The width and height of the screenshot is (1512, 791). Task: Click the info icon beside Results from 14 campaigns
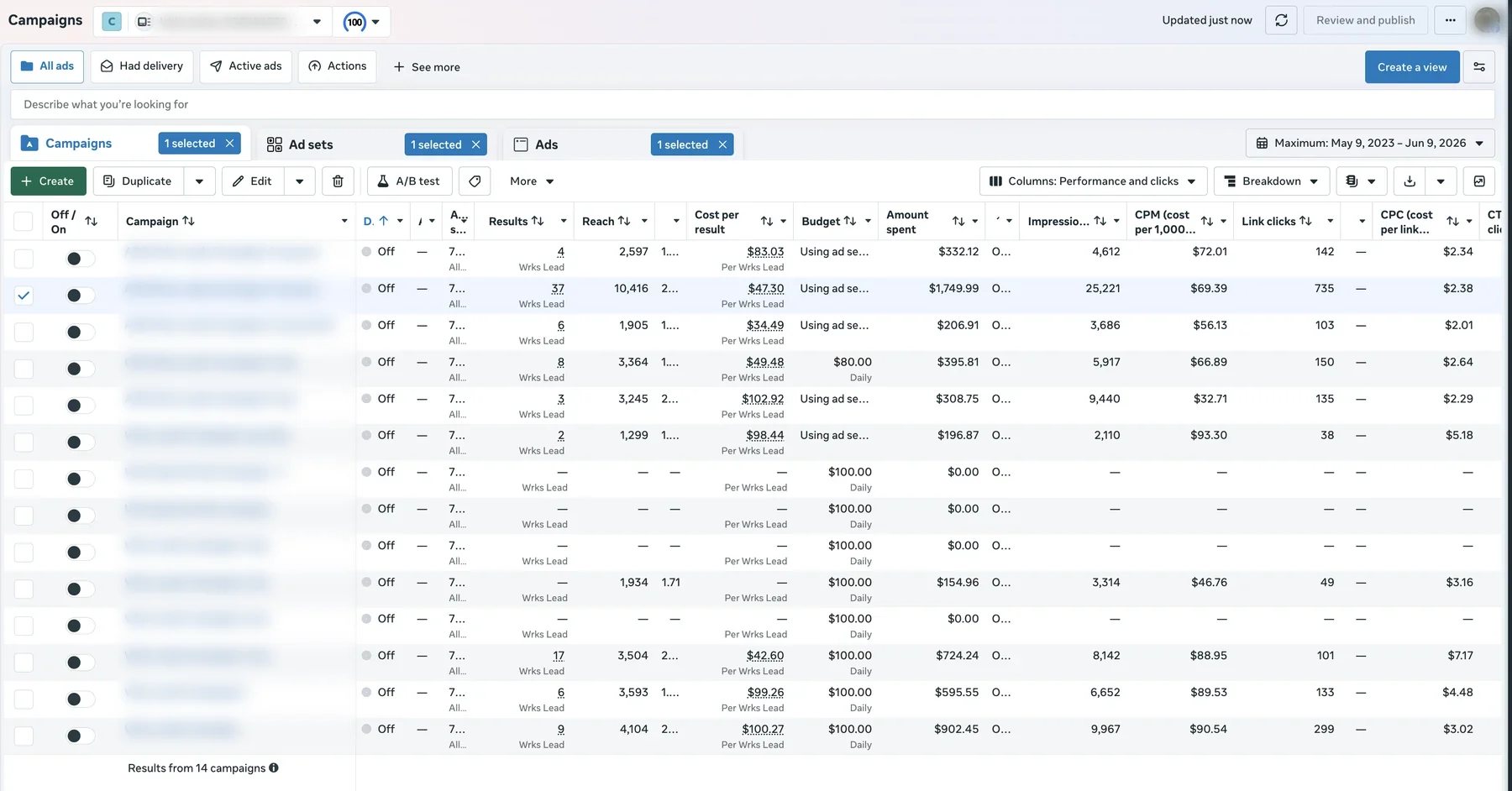tap(274, 767)
